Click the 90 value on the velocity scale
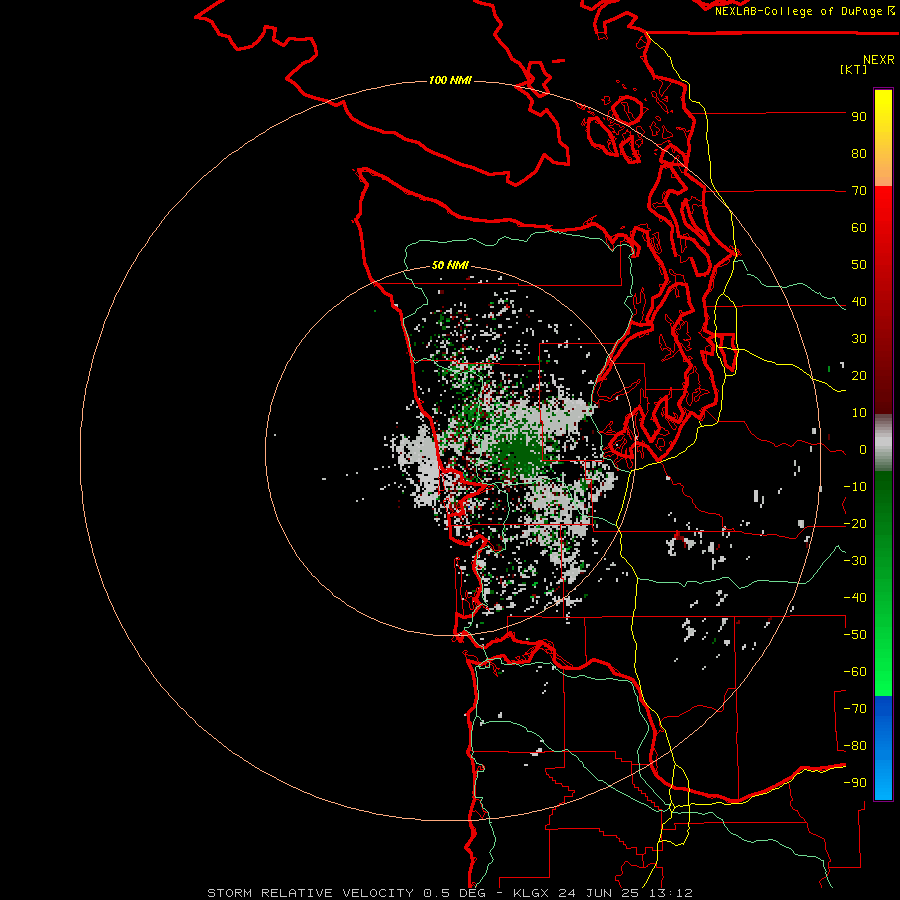900x900 pixels. (859, 117)
